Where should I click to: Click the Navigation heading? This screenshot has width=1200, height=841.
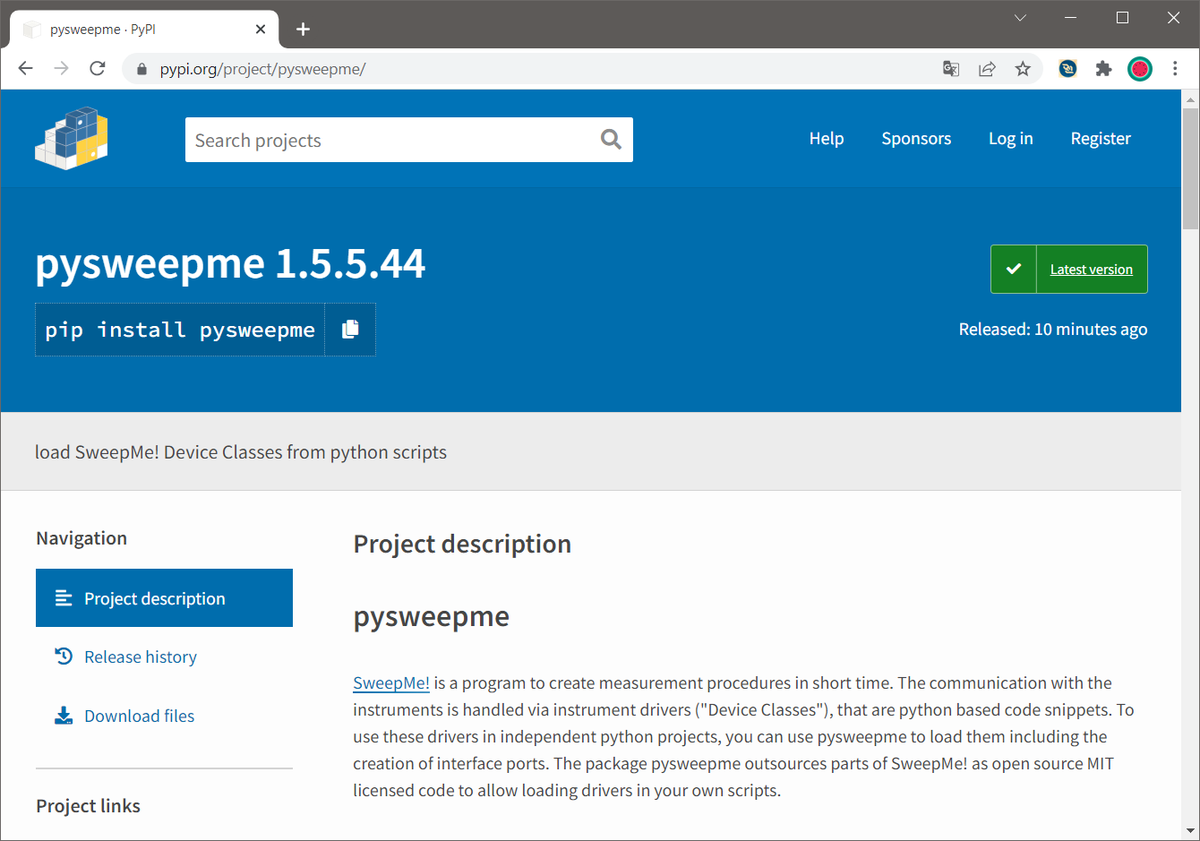point(81,538)
